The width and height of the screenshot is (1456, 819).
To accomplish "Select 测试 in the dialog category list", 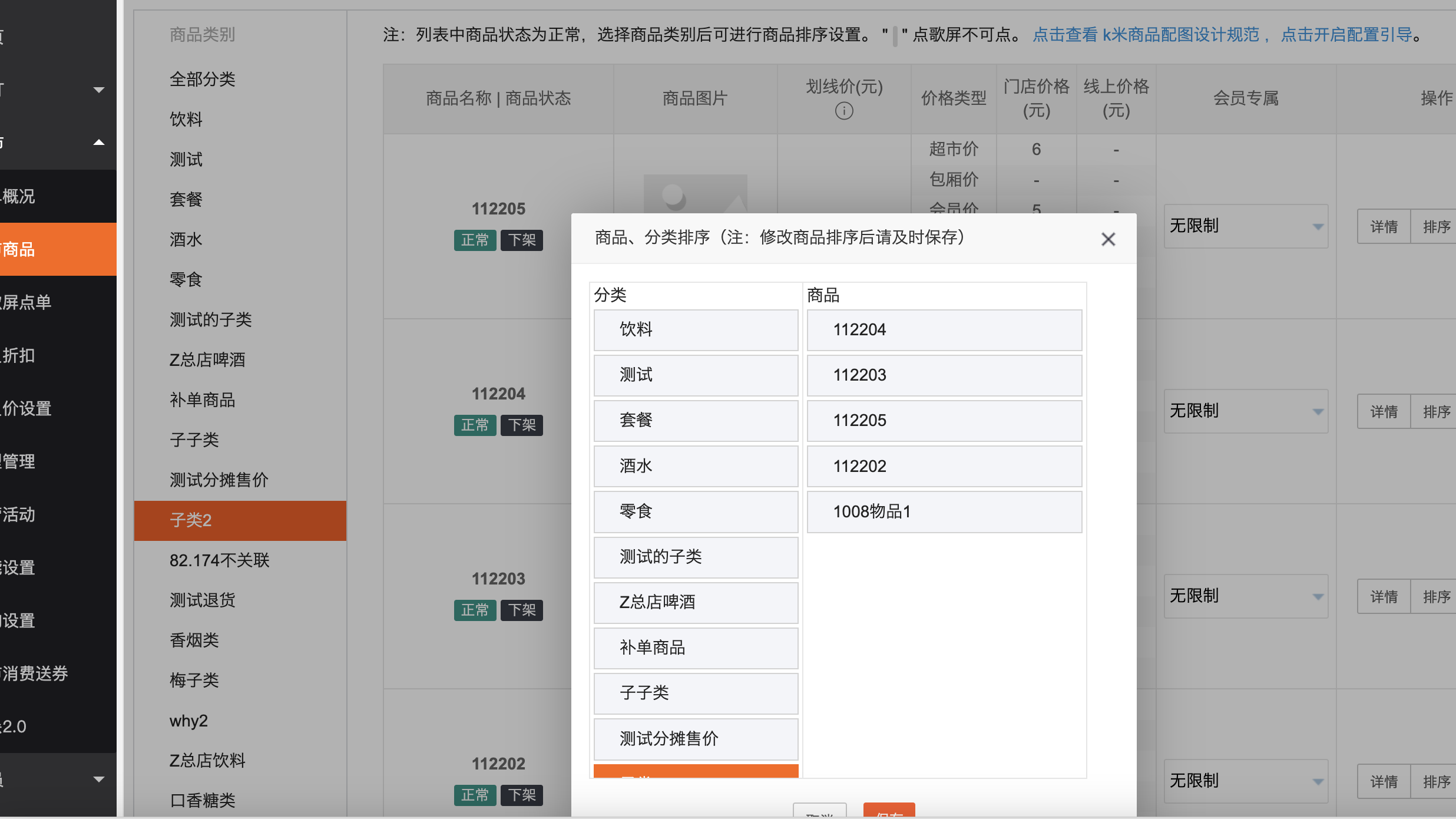I will [x=696, y=375].
